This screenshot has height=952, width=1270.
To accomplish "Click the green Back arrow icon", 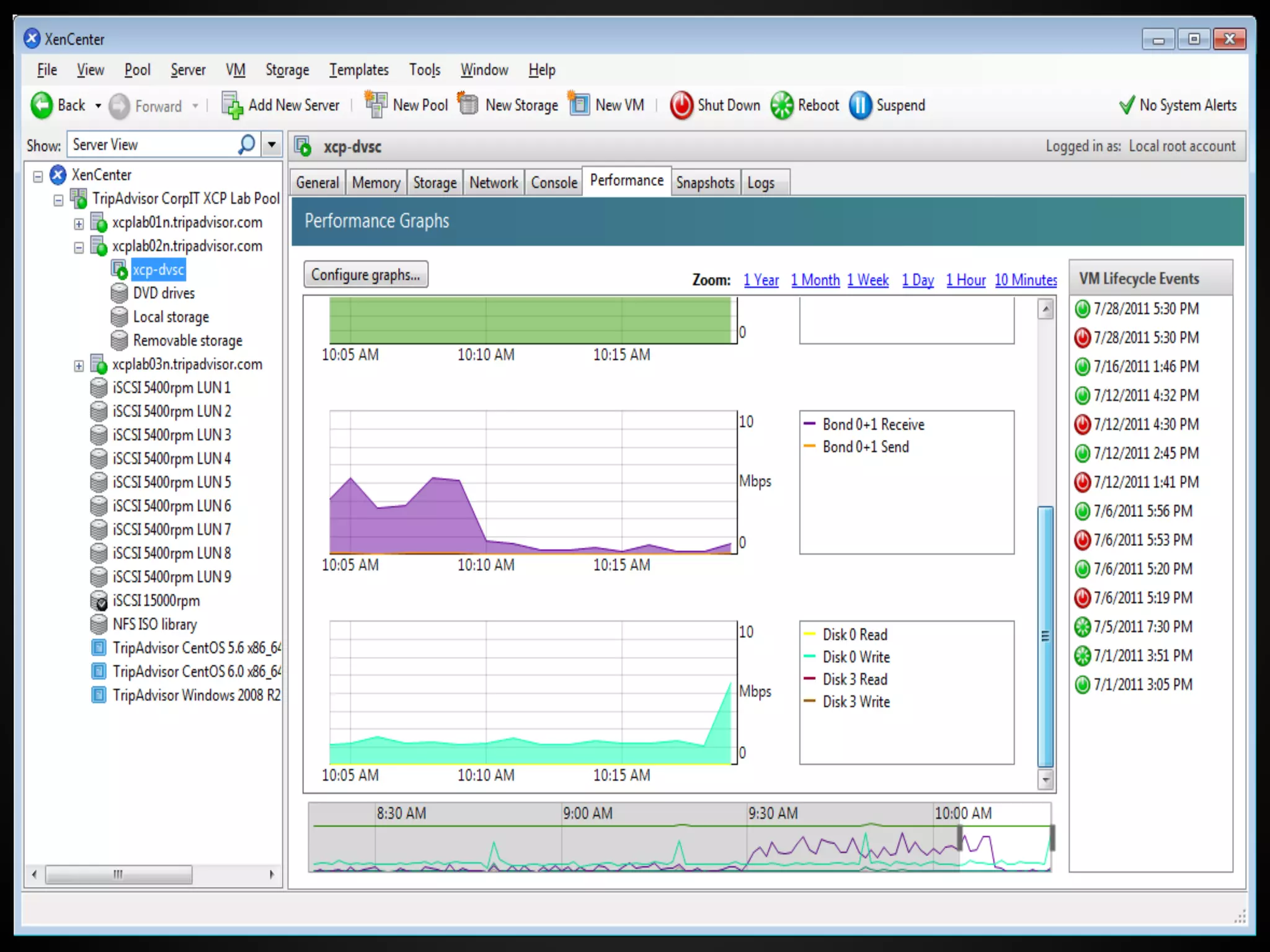I will pos(42,105).
